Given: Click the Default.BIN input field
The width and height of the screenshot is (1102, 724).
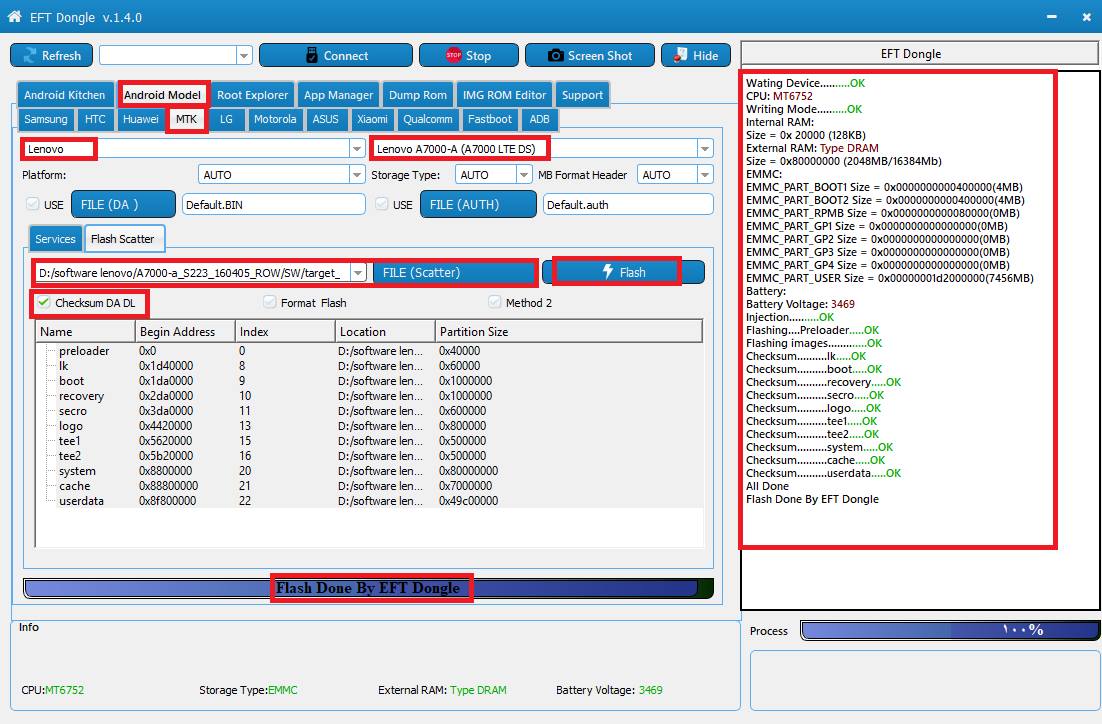Looking at the screenshot, I should (x=274, y=205).
